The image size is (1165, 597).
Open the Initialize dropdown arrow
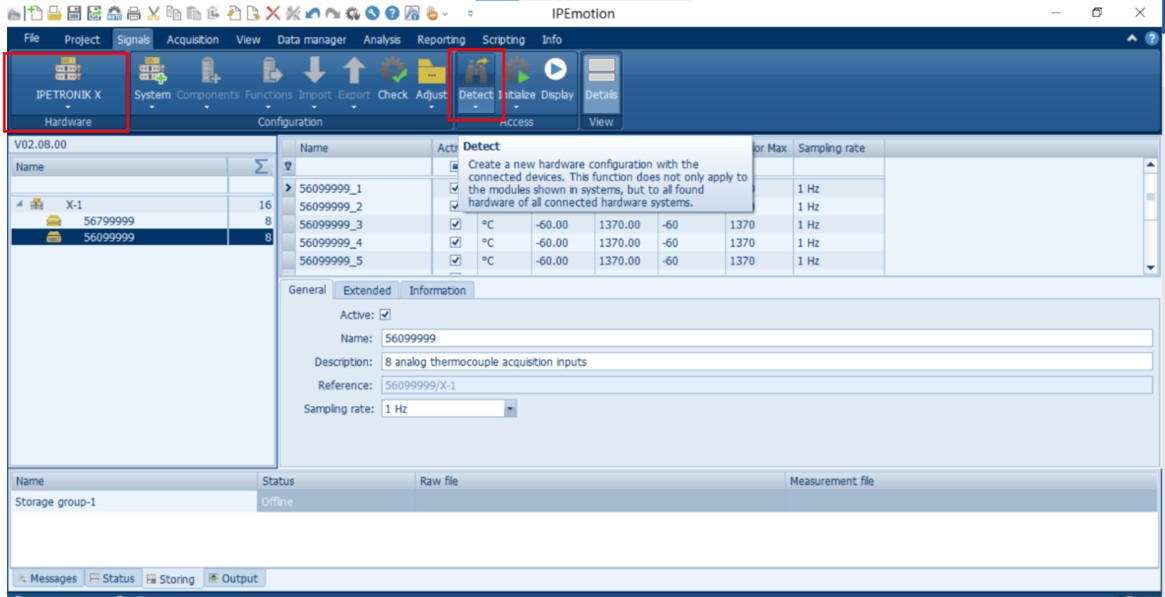click(516, 108)
